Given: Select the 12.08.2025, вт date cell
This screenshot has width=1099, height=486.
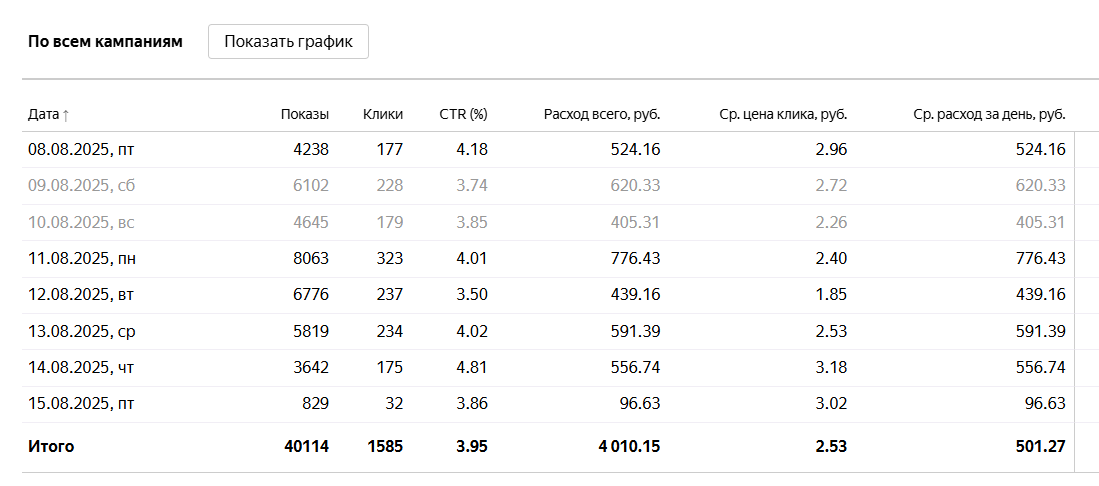Looking at the screenshot, I should (81, 295).
